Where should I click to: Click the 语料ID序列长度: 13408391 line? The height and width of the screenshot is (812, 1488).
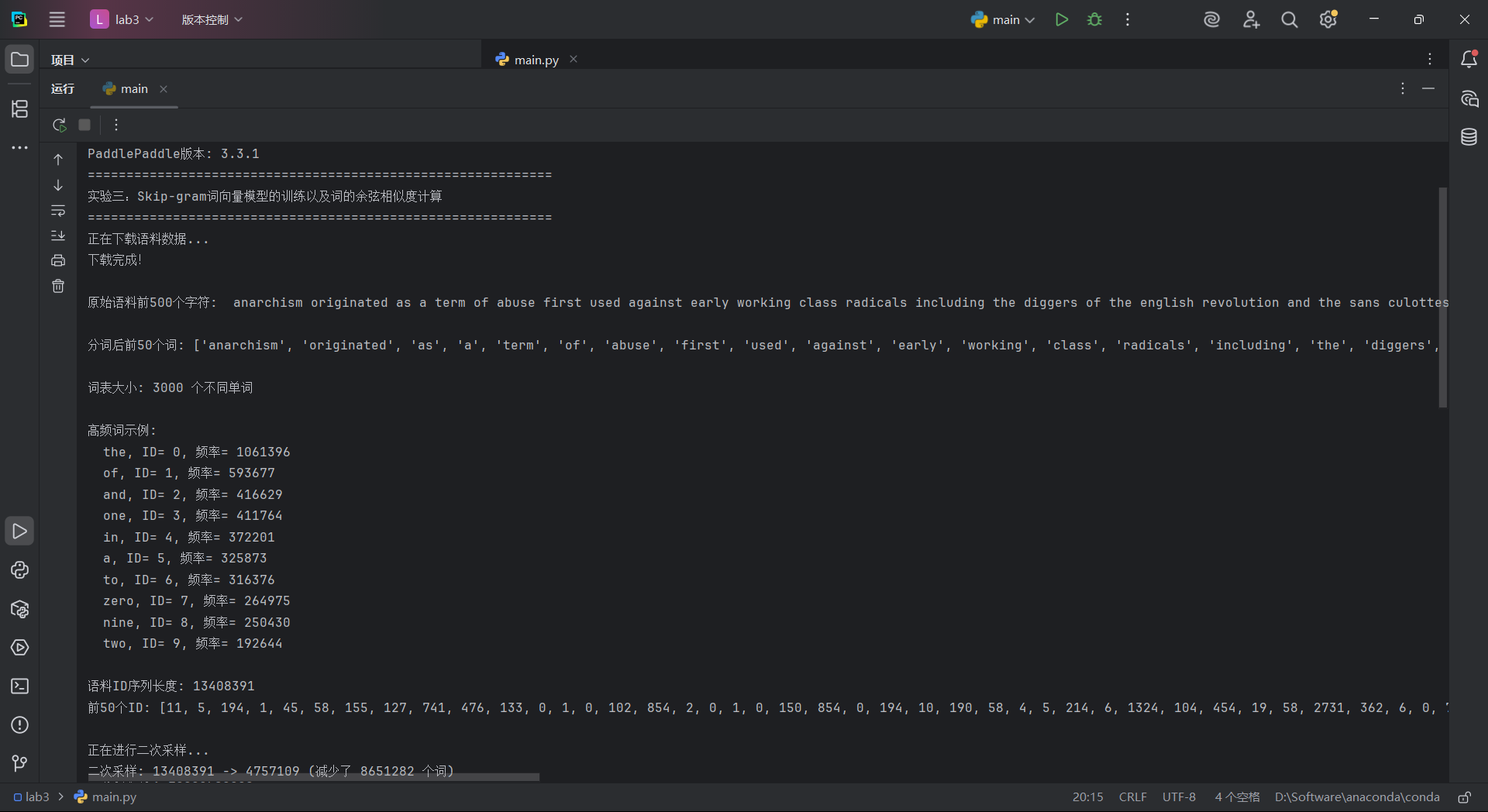tap(171, 686)
